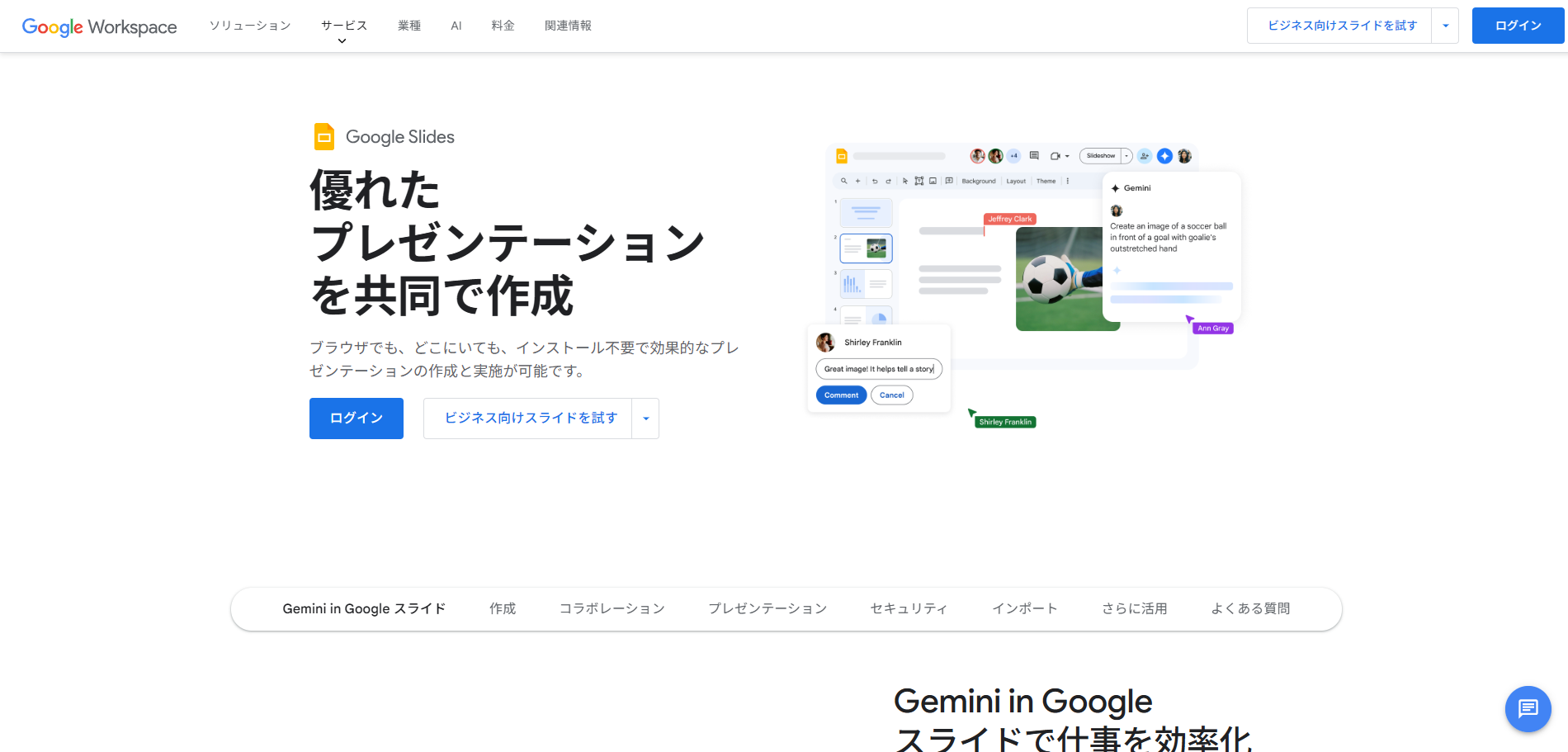Viewport: 1568px width, 752px height.
Task: Expand the chevron under サービス
Action: (x=342, y=40)
